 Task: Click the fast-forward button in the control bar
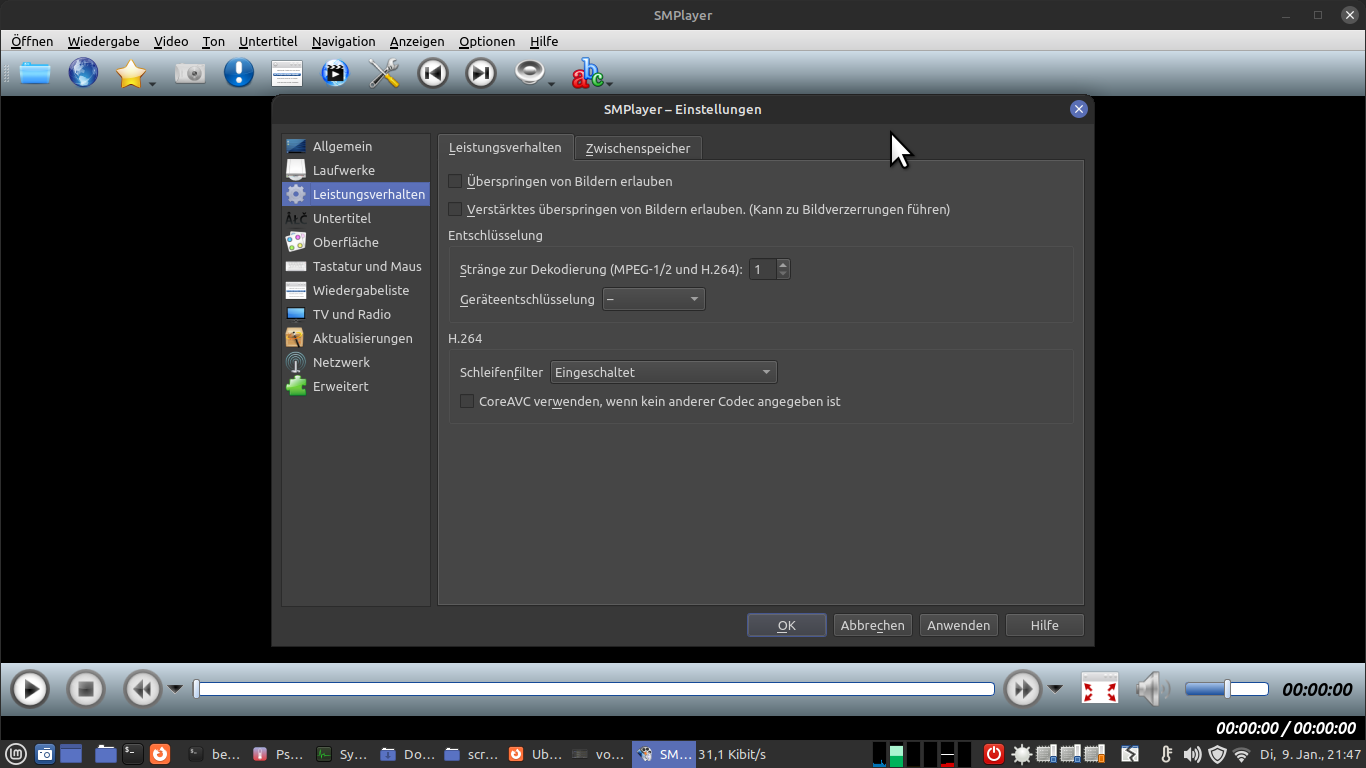(x=1023, y=689)
